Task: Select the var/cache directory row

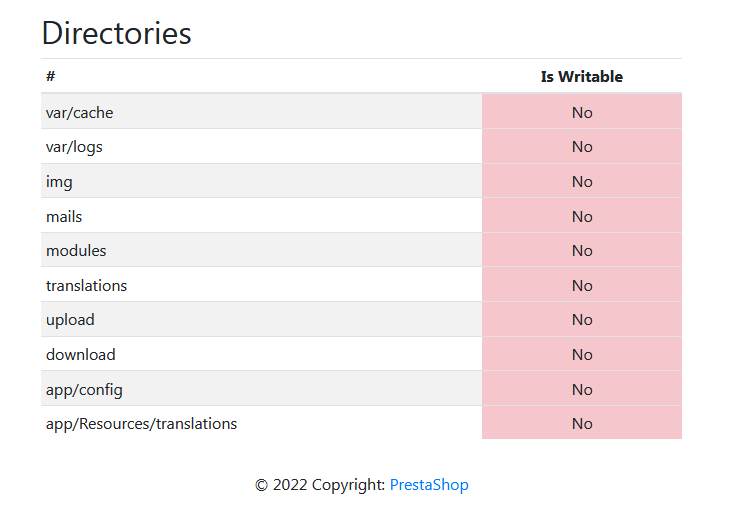Action: click(80, 113)
